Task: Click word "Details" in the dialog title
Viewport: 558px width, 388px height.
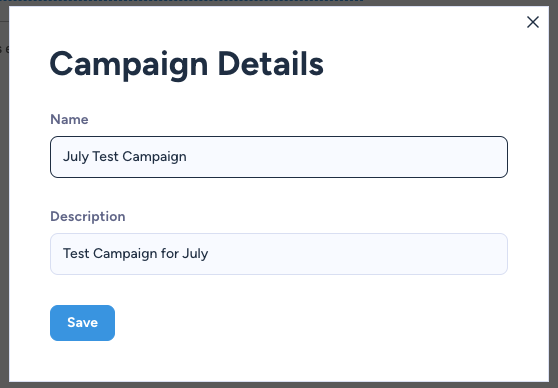Action: (x=270, y=64)
